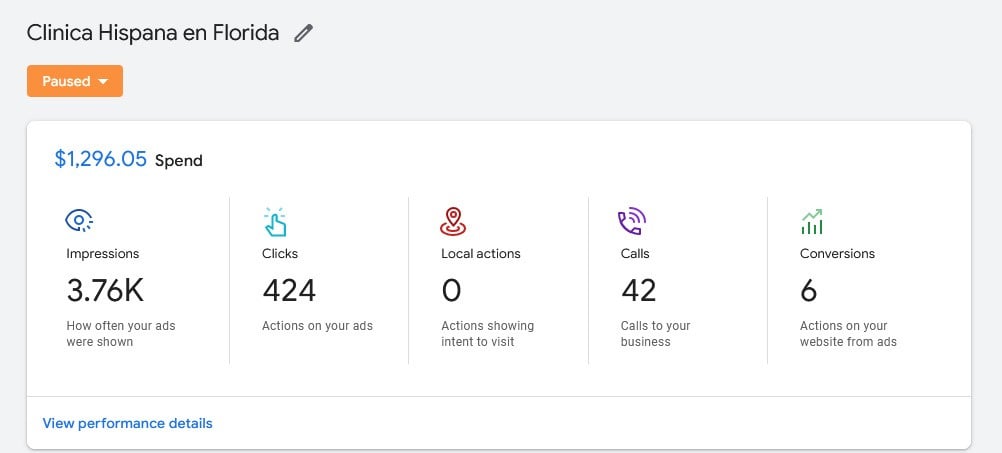Image resolution: width=1002 pixels, height=453 pixels.
Task: Select the Conversions bar chart icon
Action: (x=811, y=221)
